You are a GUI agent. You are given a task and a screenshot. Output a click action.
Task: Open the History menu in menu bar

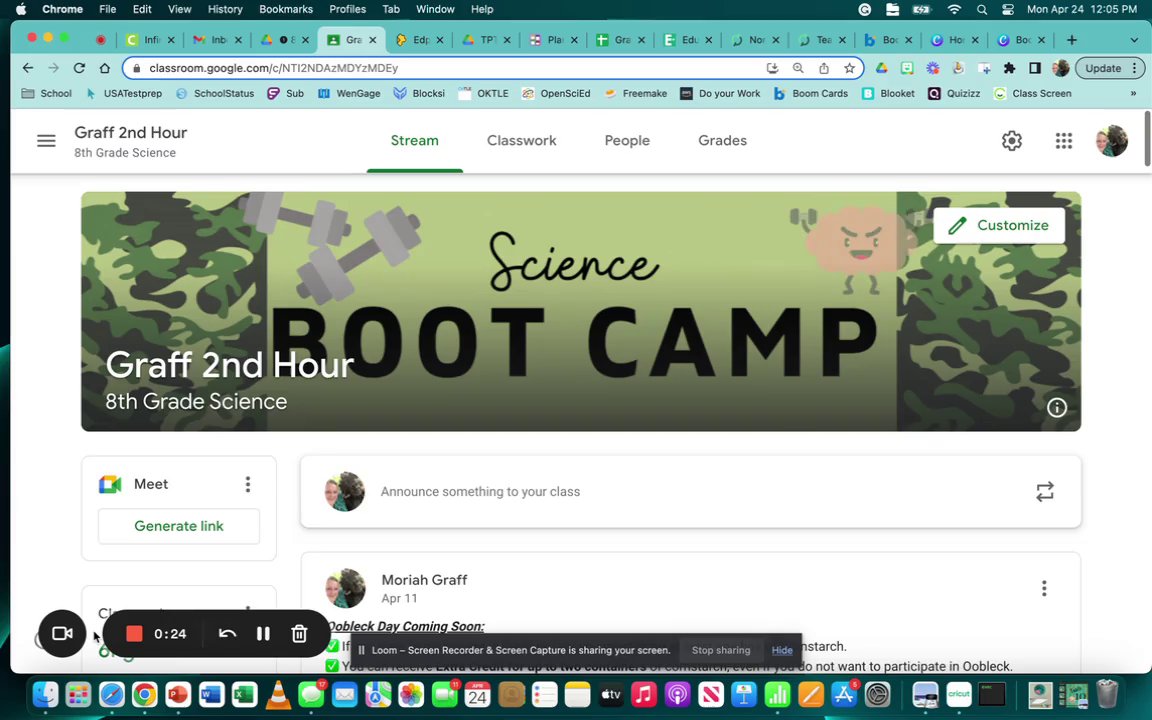(225, 9)
